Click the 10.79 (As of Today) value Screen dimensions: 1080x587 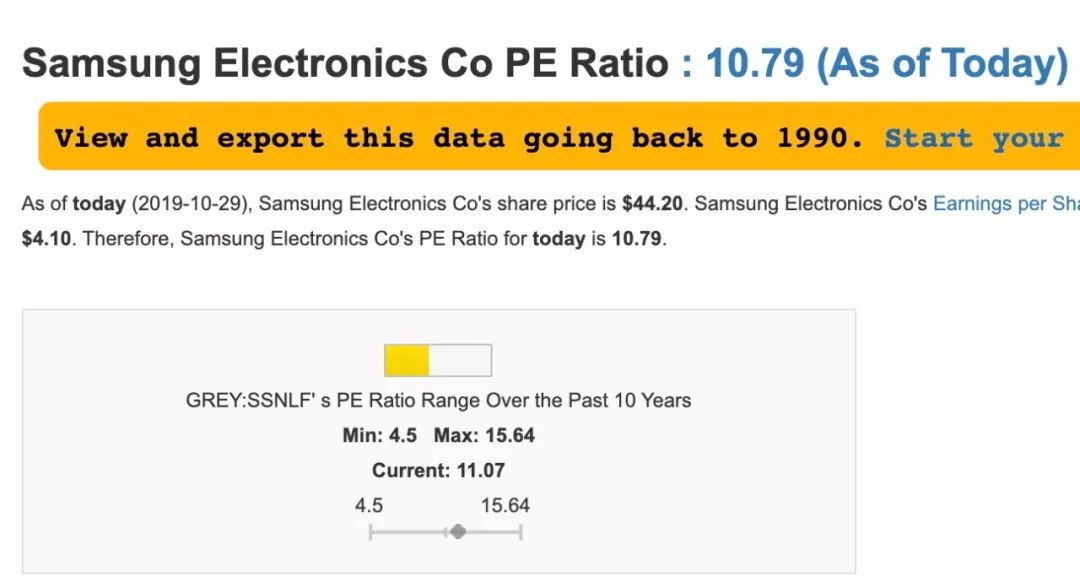(x=887, y=63)
